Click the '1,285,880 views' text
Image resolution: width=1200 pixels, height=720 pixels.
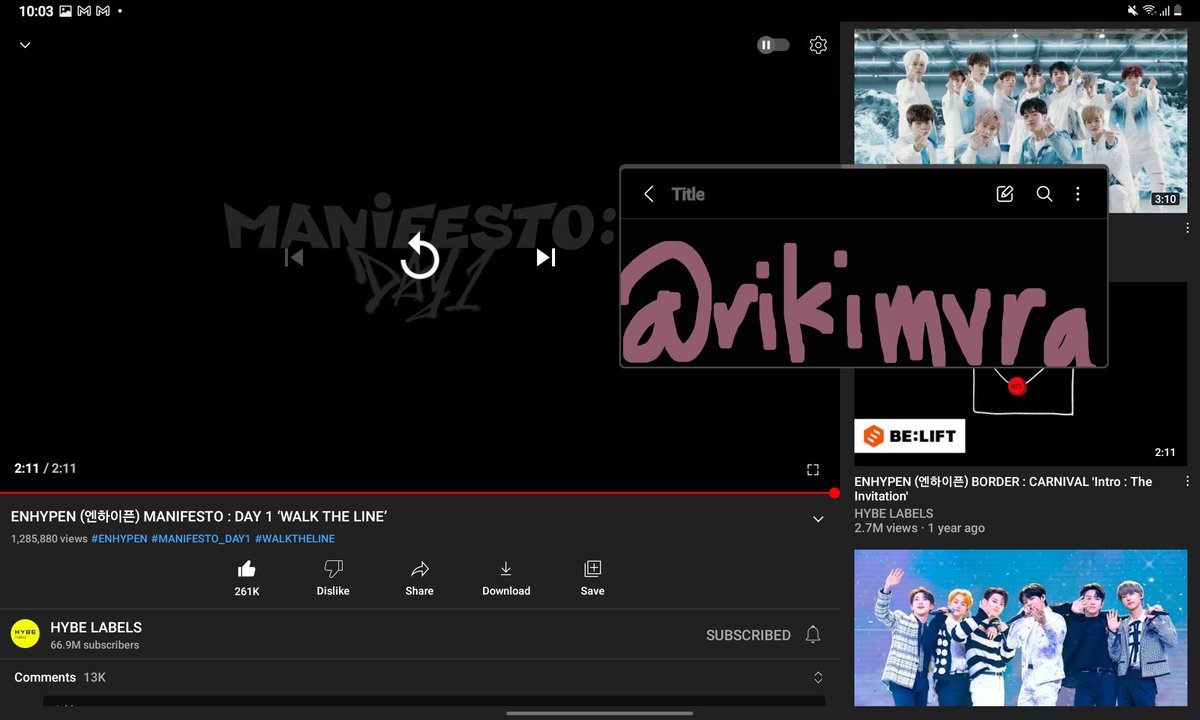49,539
